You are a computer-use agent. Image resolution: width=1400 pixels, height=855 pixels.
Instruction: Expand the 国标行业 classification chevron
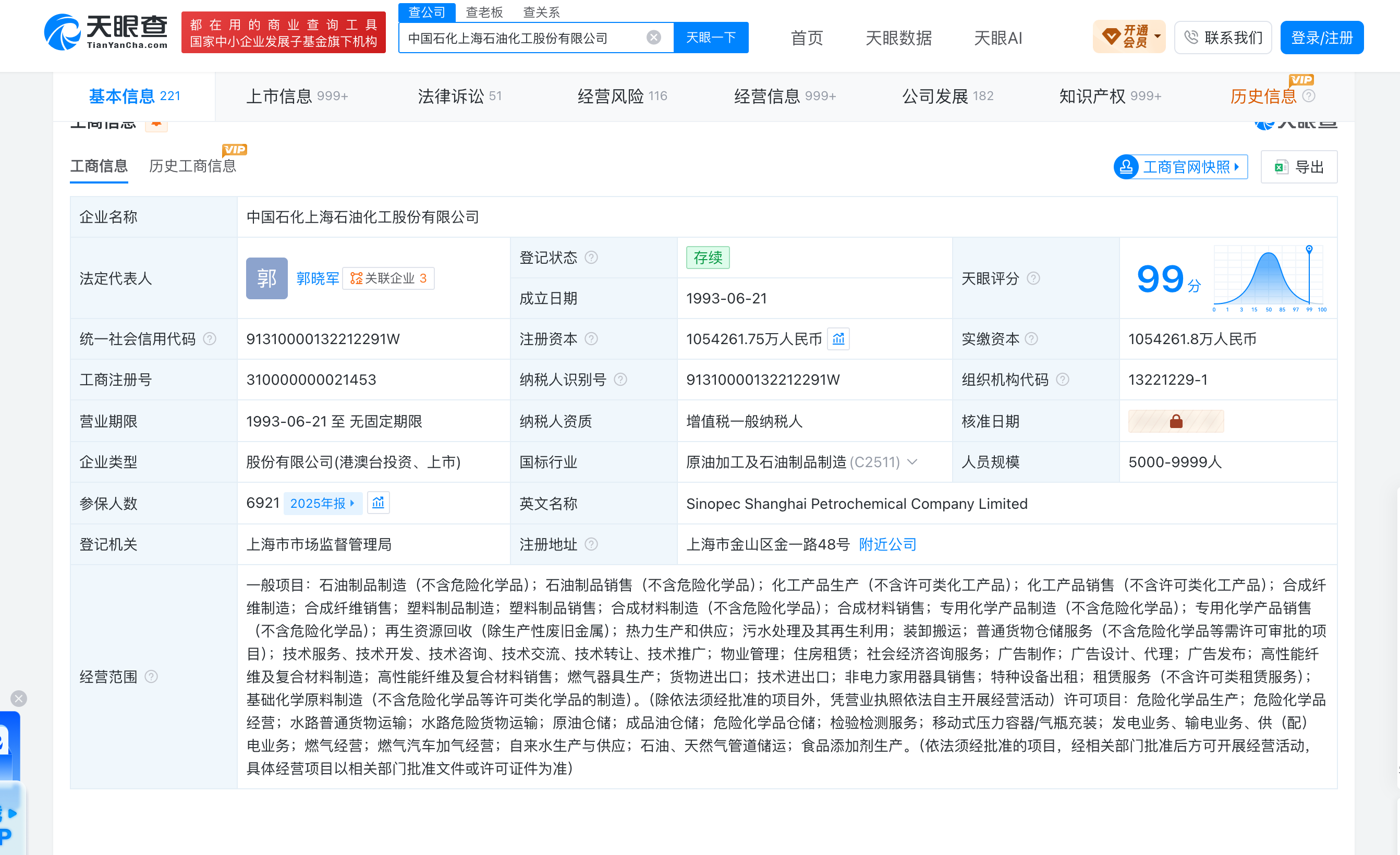click(x=912, y=462)
